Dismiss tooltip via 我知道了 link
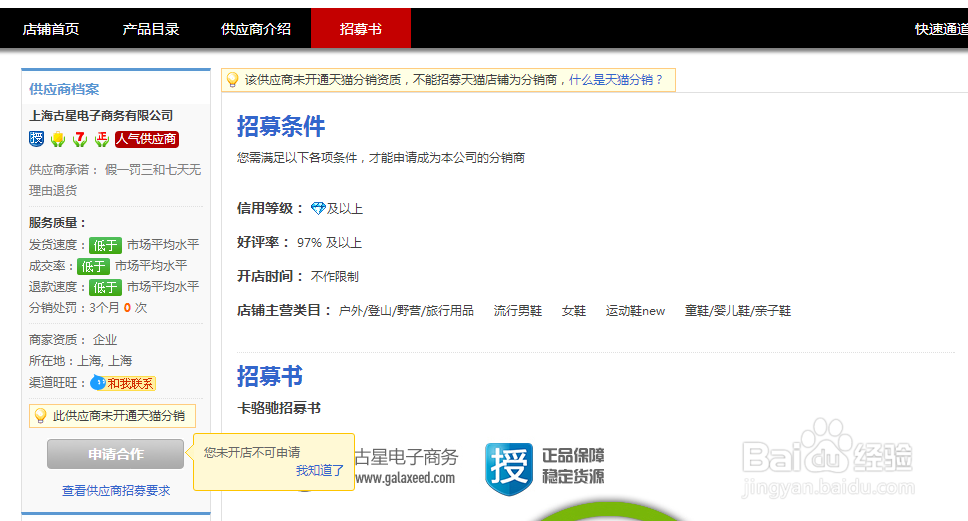Viewport: 968px width, 521px height. [319, 470]
